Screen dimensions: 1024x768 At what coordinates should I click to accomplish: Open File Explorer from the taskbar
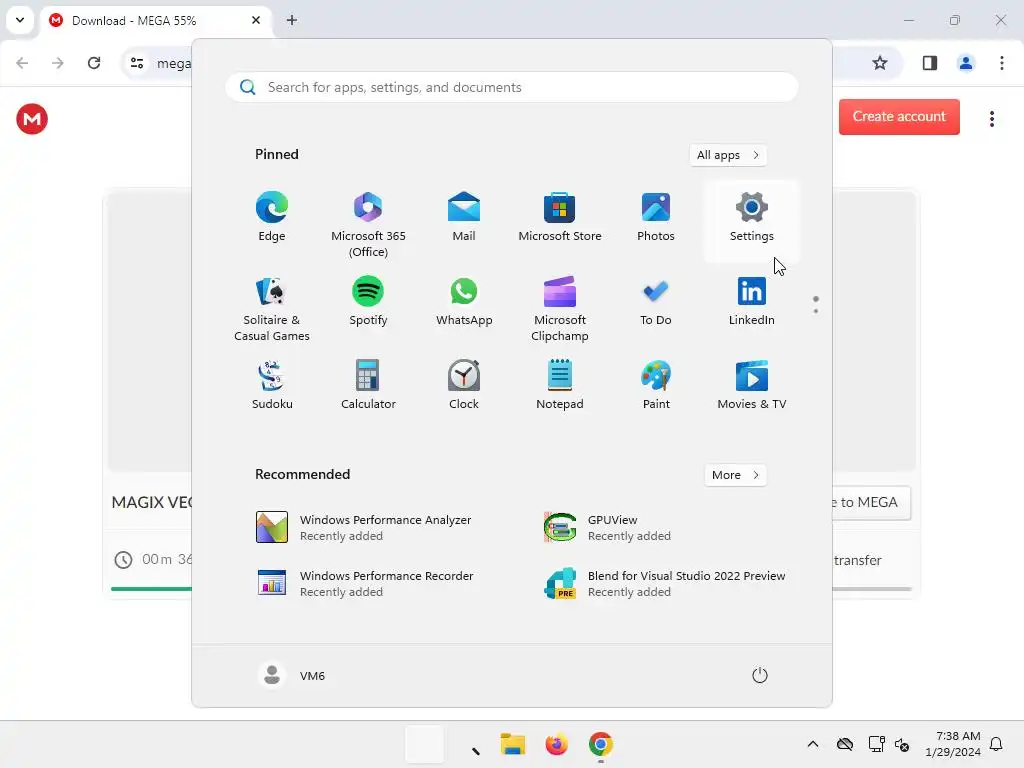513,744
